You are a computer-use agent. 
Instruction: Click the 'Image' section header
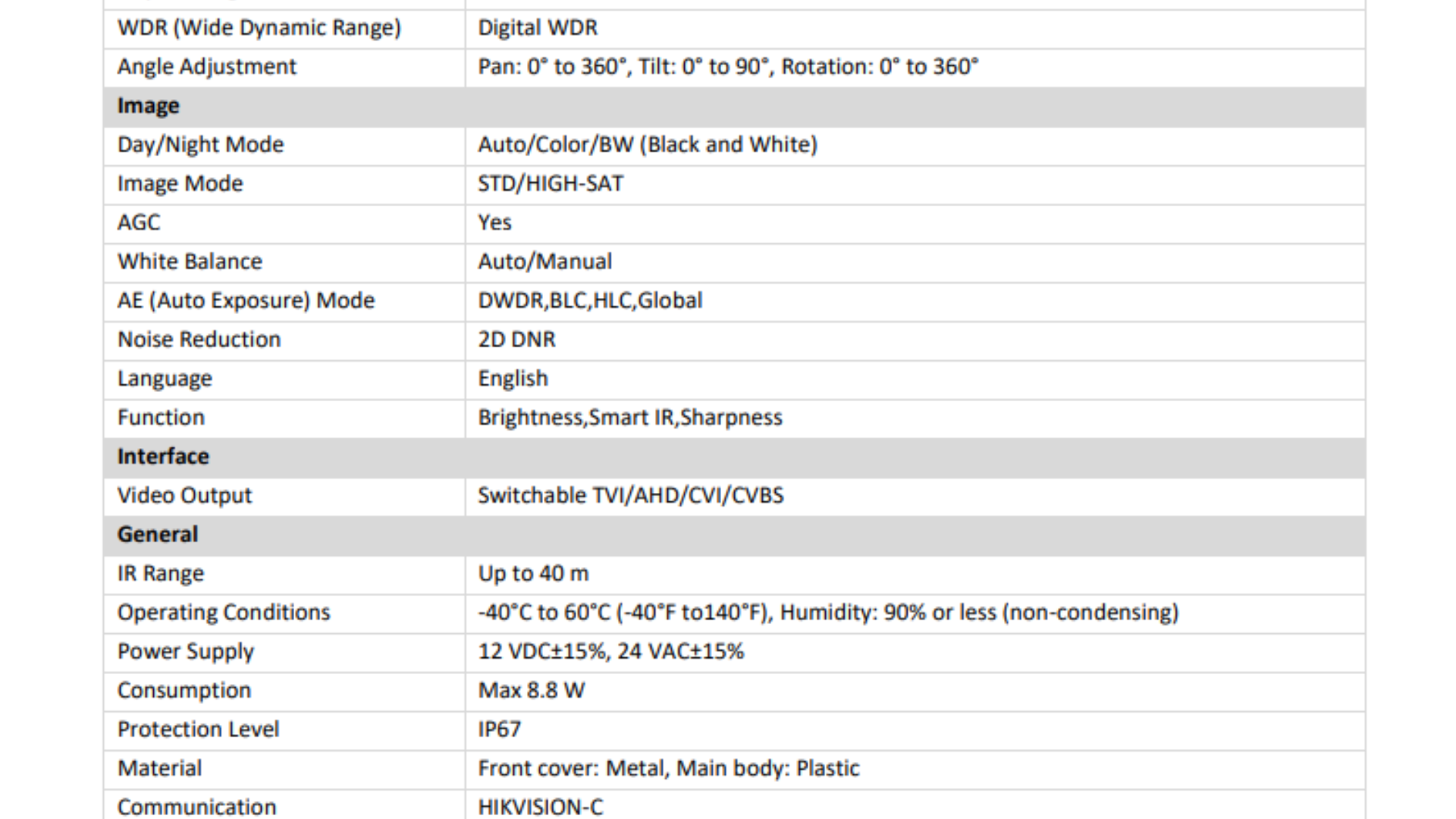pos(148,106)
